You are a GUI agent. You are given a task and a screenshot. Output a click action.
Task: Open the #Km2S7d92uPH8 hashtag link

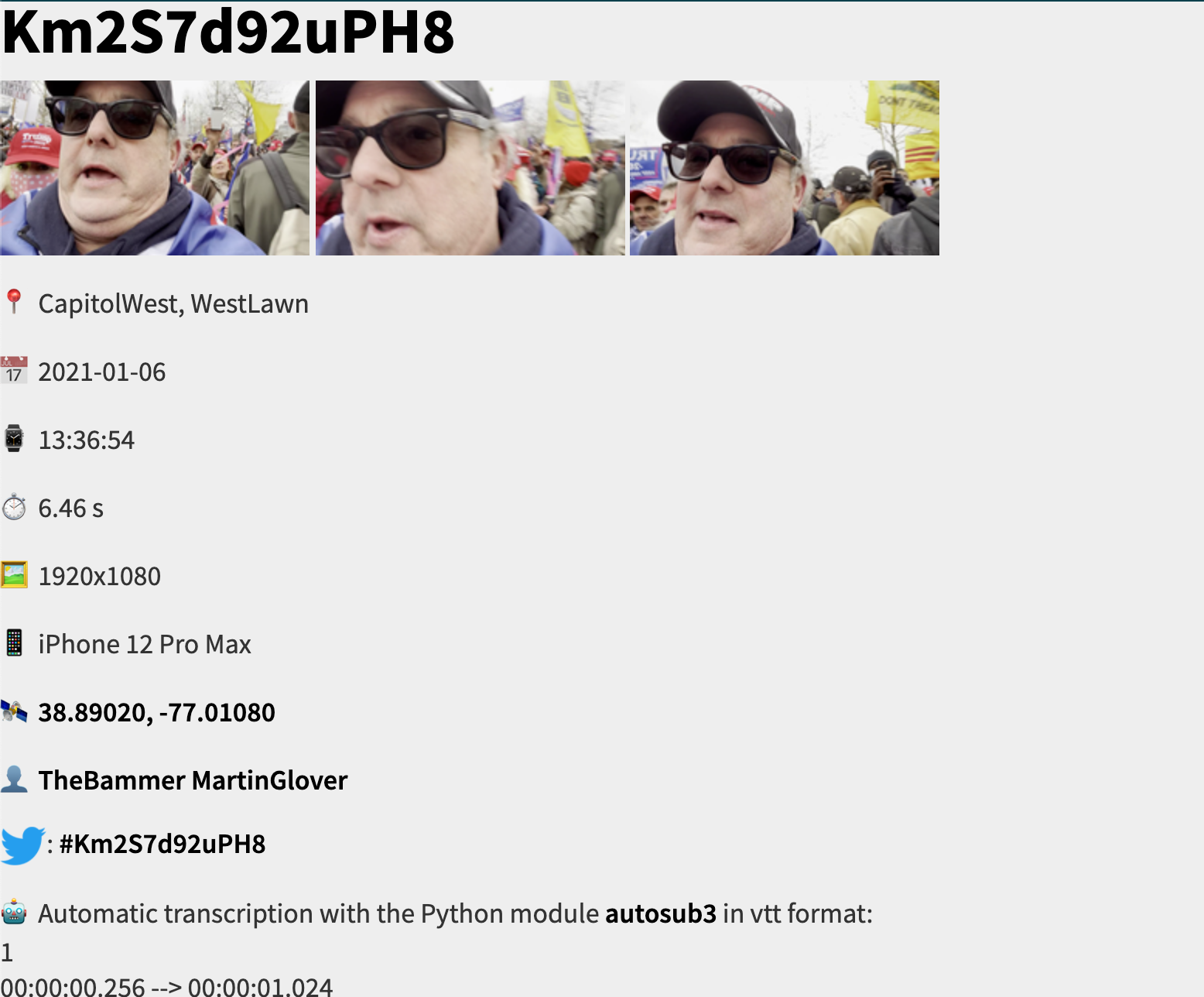click(x=162, y=844)
